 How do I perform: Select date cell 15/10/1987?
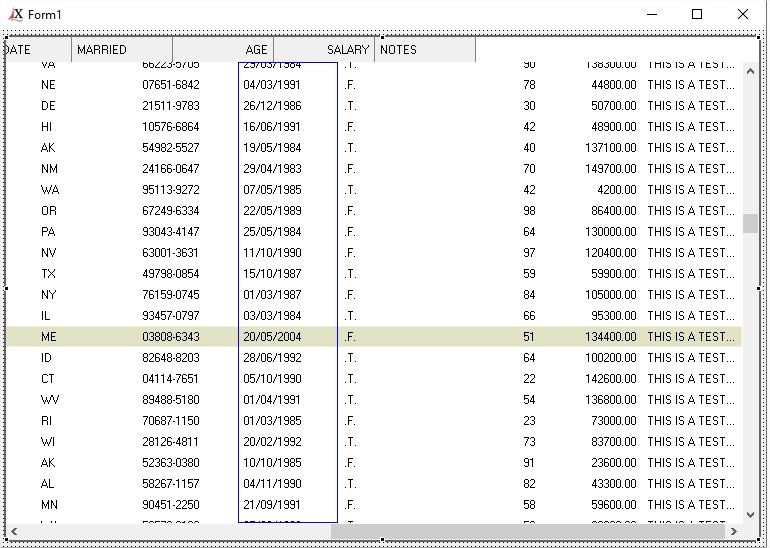(x=273, y=274)
